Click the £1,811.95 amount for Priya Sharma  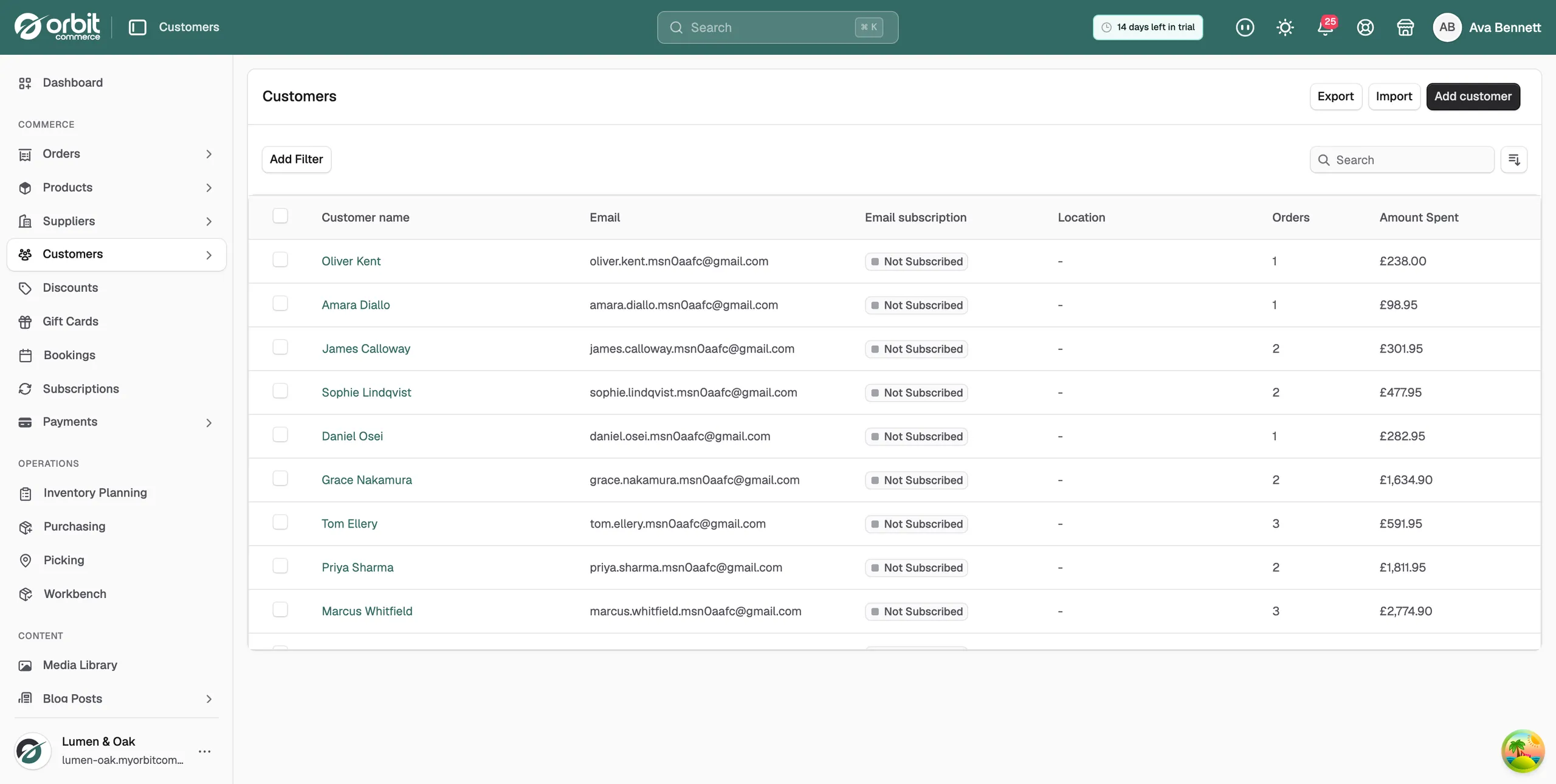[1402, 568]
